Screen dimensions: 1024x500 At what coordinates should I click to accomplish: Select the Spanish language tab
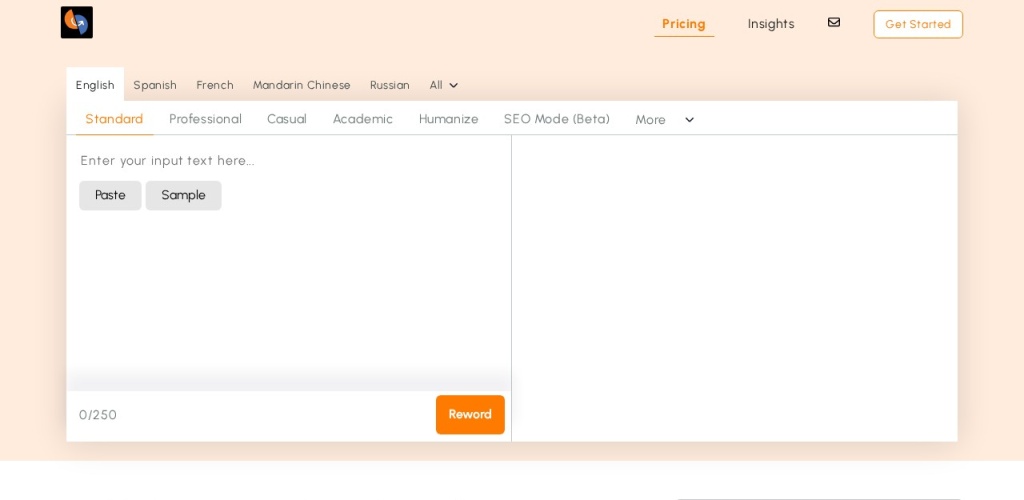pyautogui.click(x=155, y=85)
